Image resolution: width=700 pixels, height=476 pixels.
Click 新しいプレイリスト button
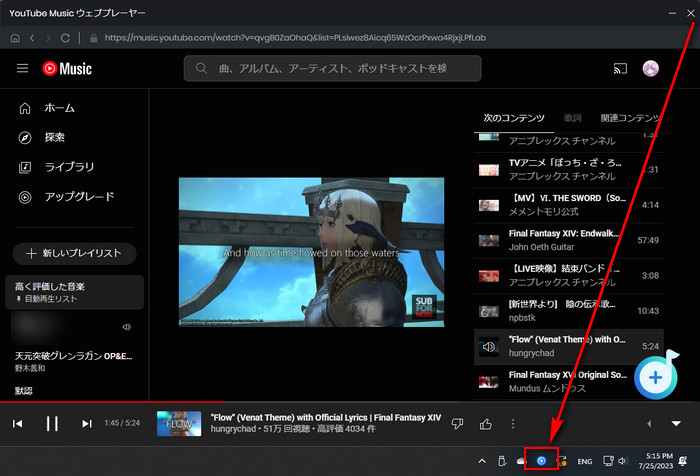(x=74, y=254)
